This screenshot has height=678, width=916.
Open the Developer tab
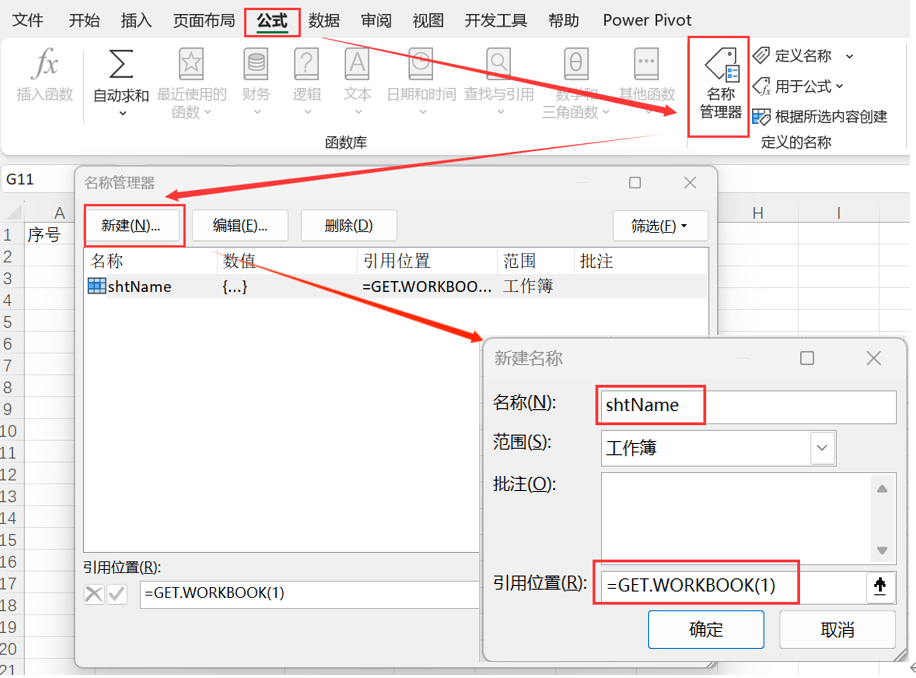tap(496, 20)
